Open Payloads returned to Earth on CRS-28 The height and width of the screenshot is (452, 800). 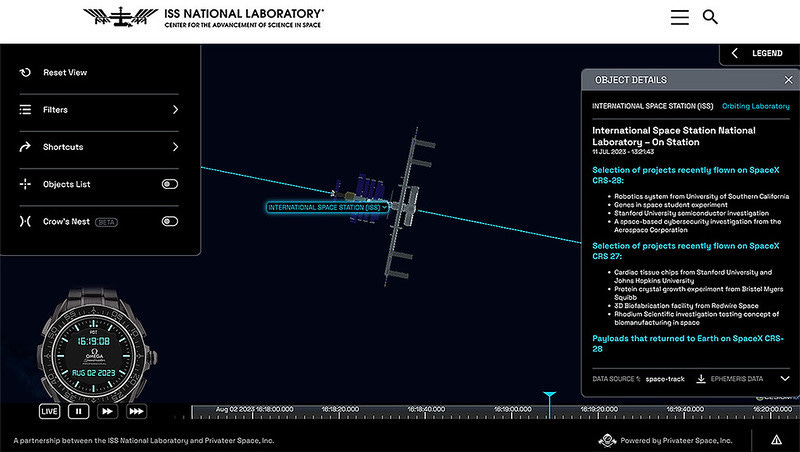tap(688, 343)
